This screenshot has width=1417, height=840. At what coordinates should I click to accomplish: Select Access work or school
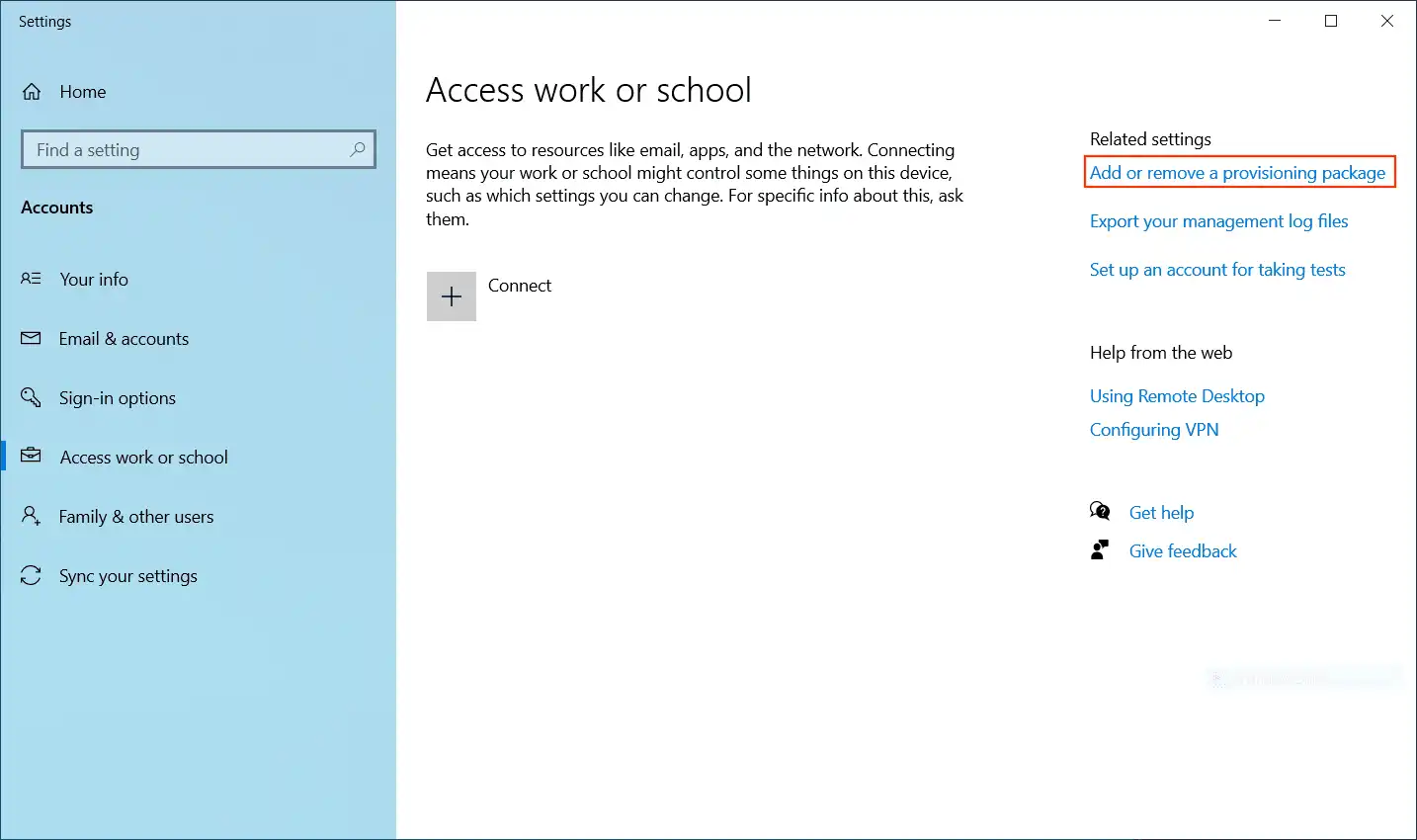click(144, 458)
